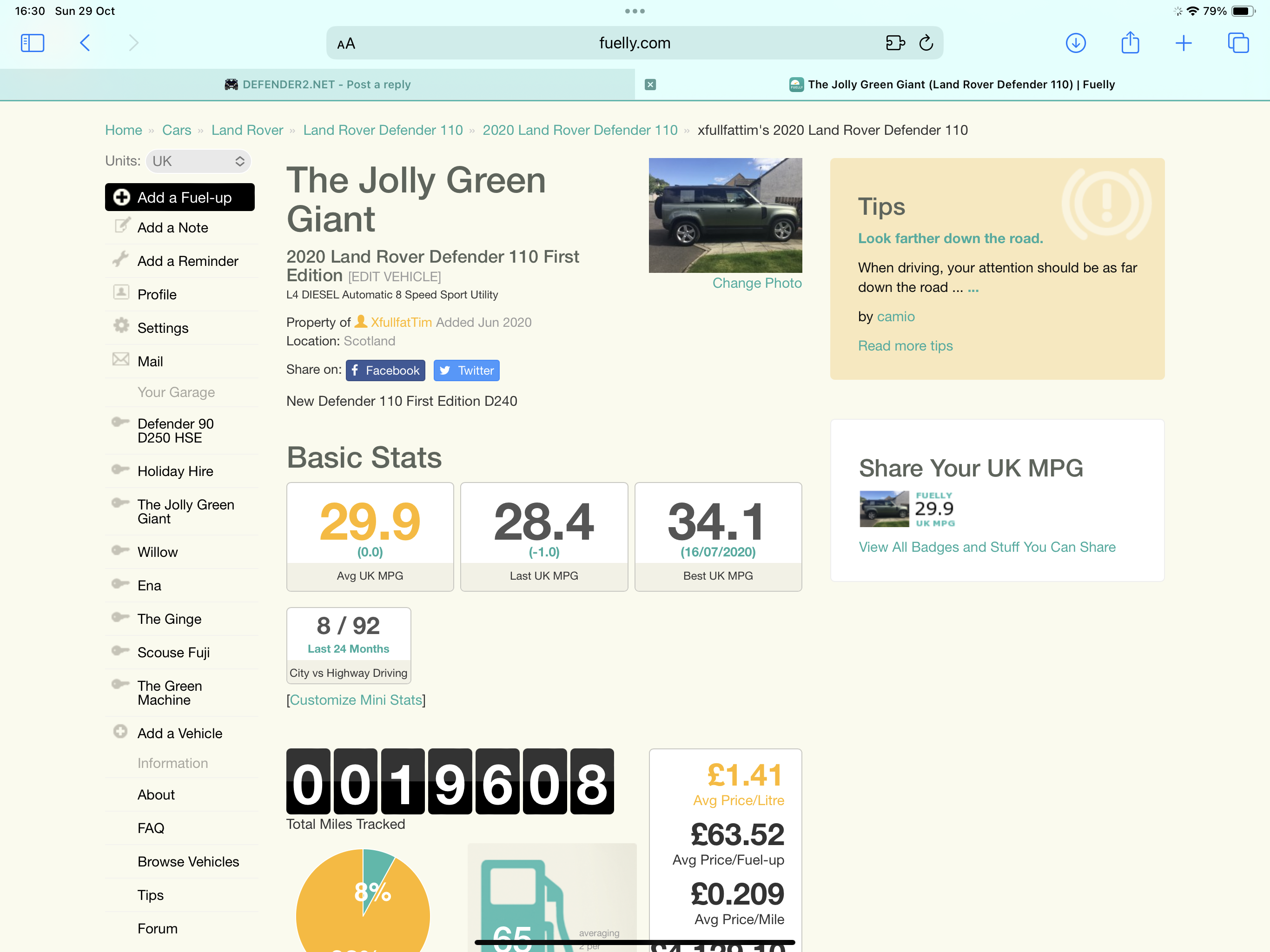Screen dimensions: 1270x952
Task: Click the 29.9 Avg UK MPG stat
Action: (x=370, y=536)
